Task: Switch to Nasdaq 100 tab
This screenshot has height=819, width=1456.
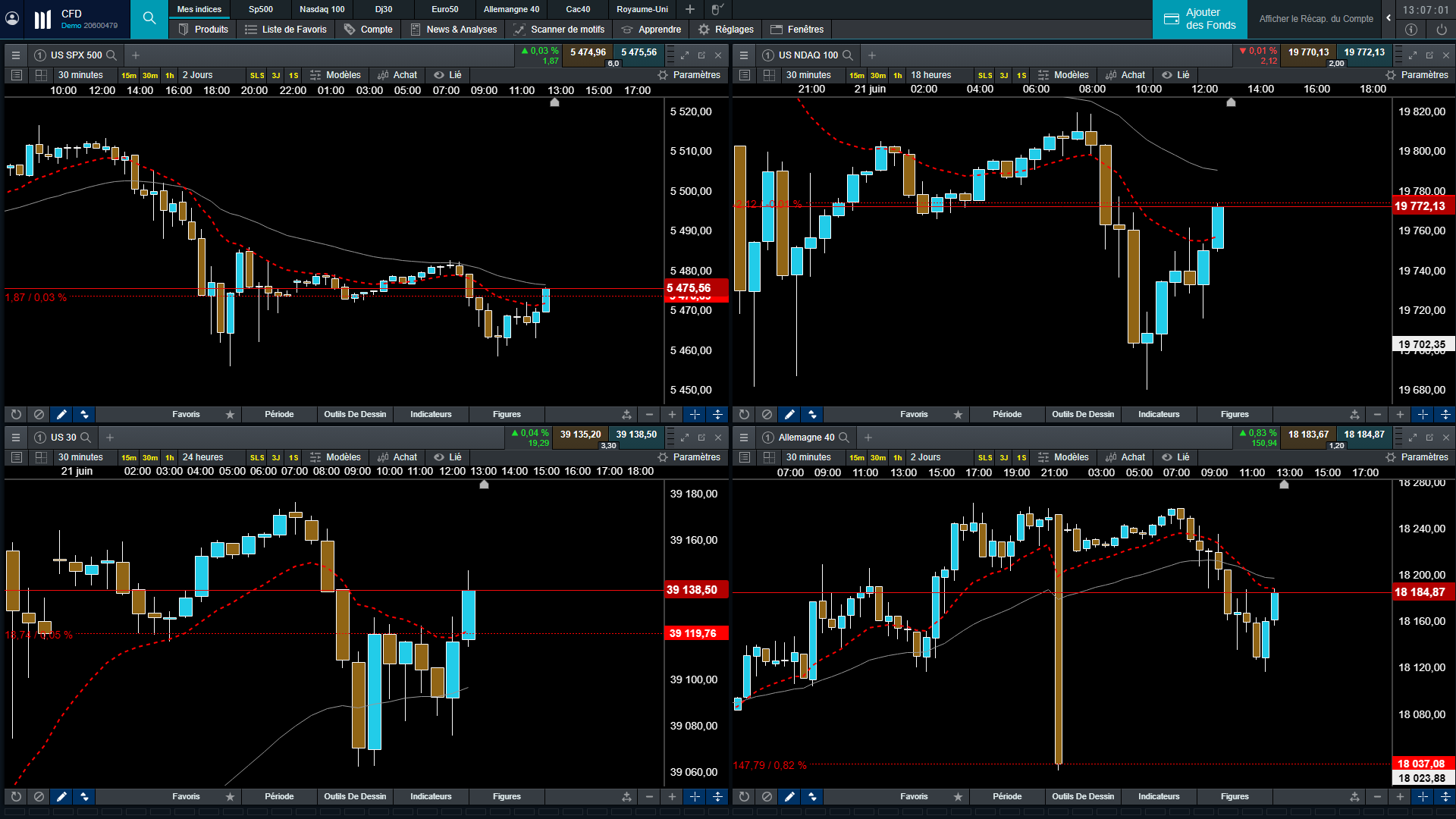Action: [322, 9]
